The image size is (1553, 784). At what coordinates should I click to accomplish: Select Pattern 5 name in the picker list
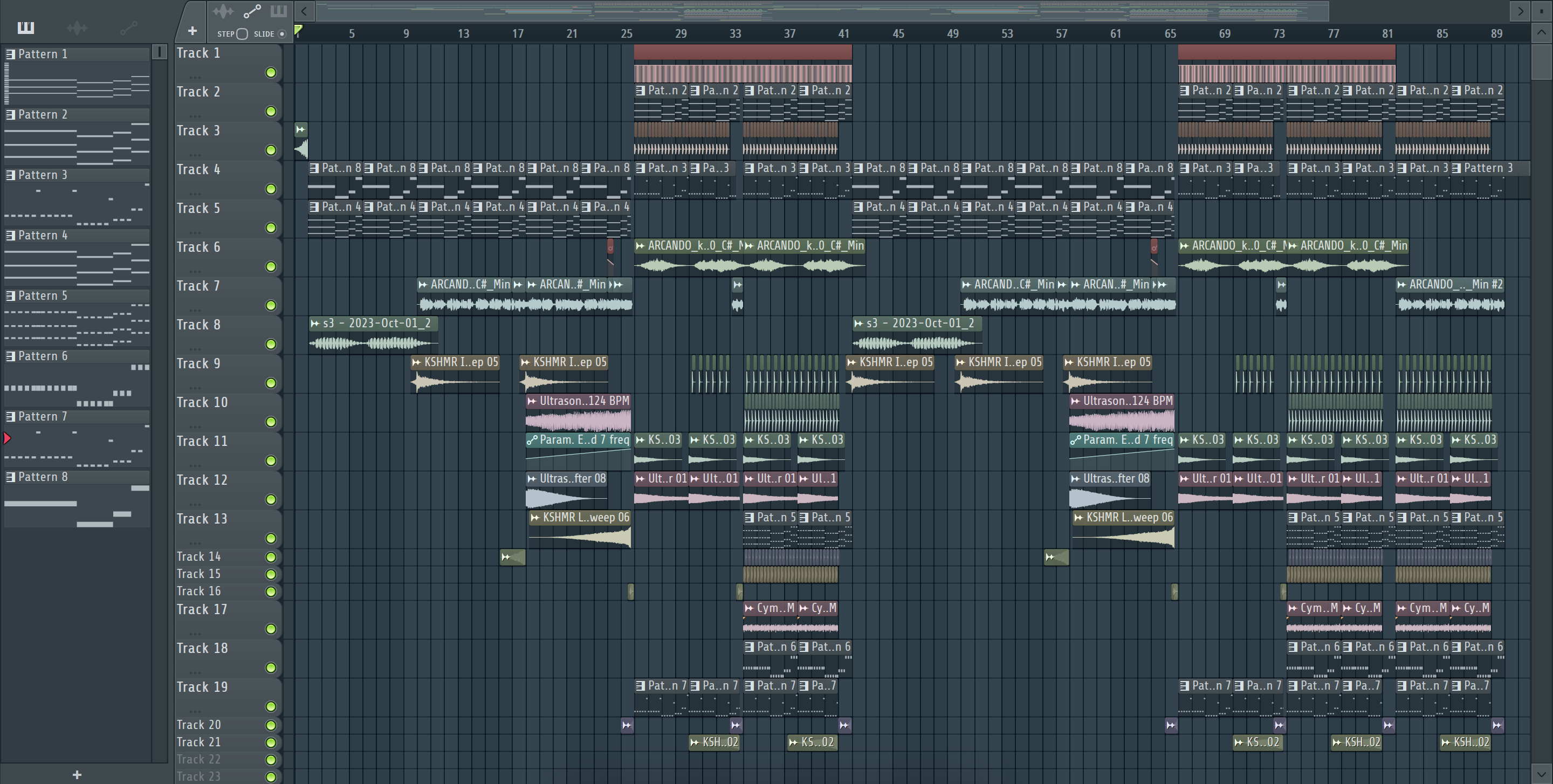(43, 295)
